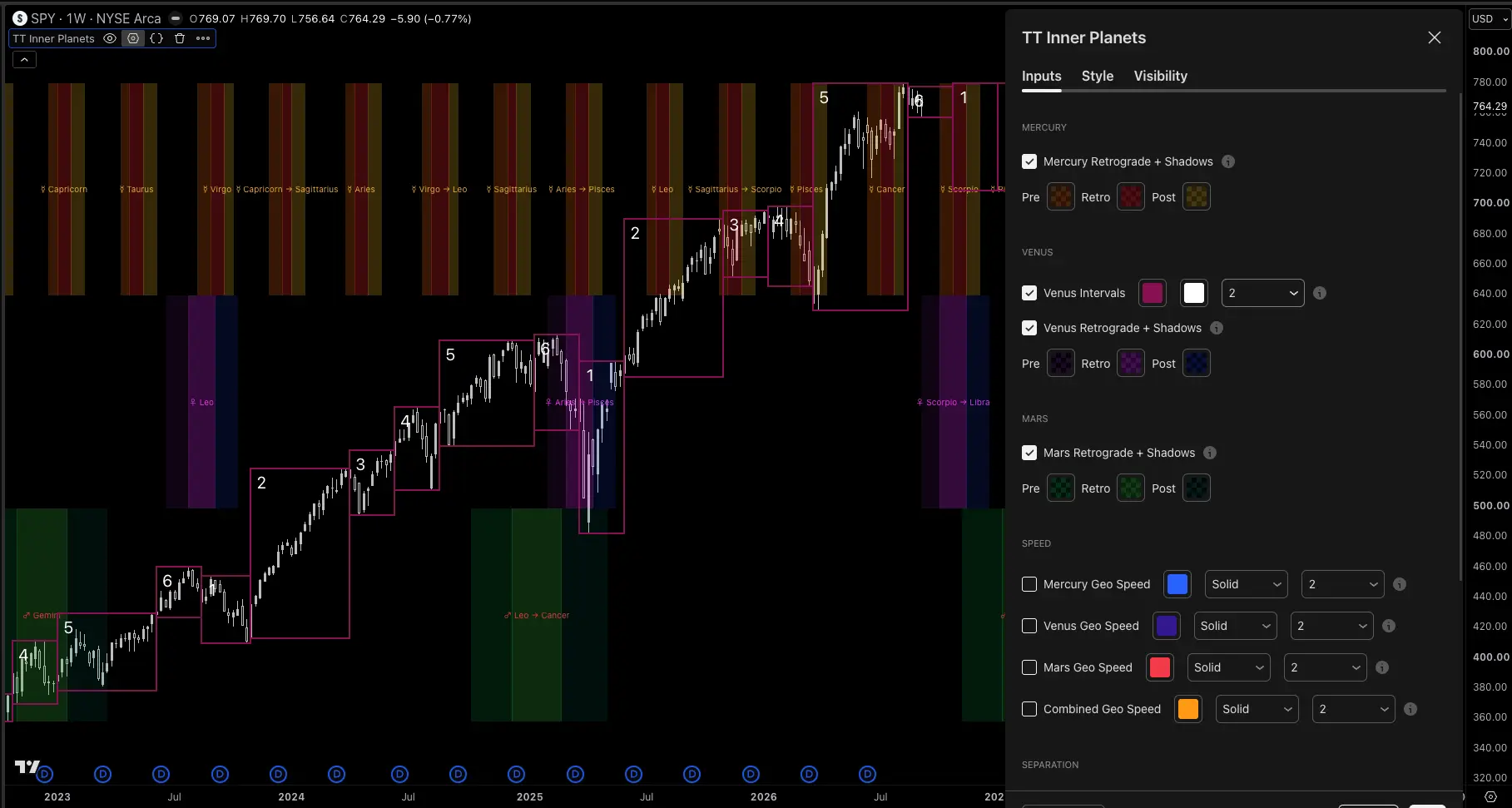Click the 600.00 price axis label
This screenshot has height=808, width=1512.
[x=1490, y=354]
